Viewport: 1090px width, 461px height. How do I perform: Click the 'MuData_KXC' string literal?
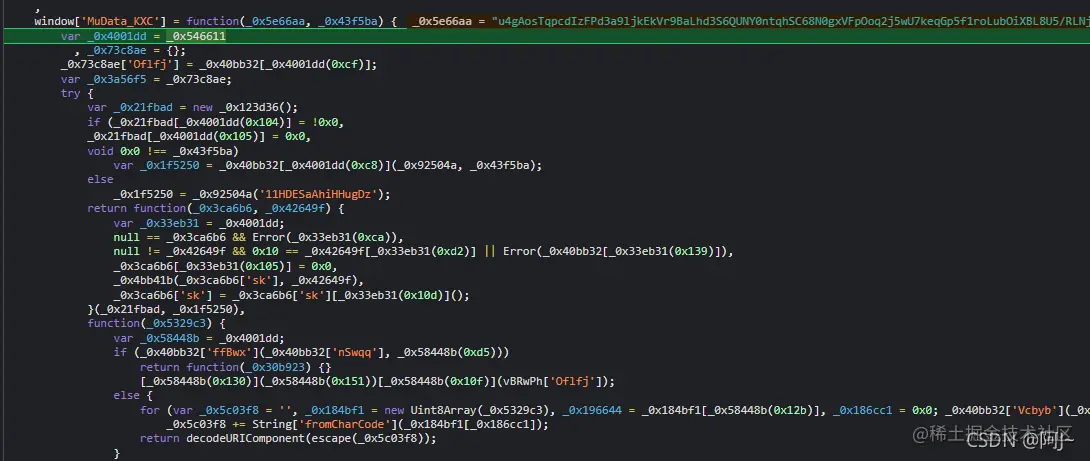pos(120,22)
